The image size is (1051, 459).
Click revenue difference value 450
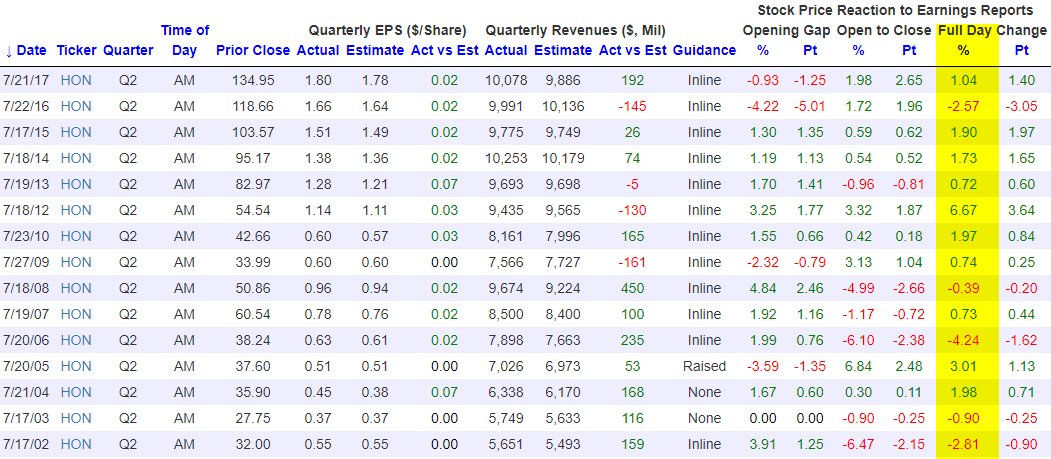[x=632, y=289]
